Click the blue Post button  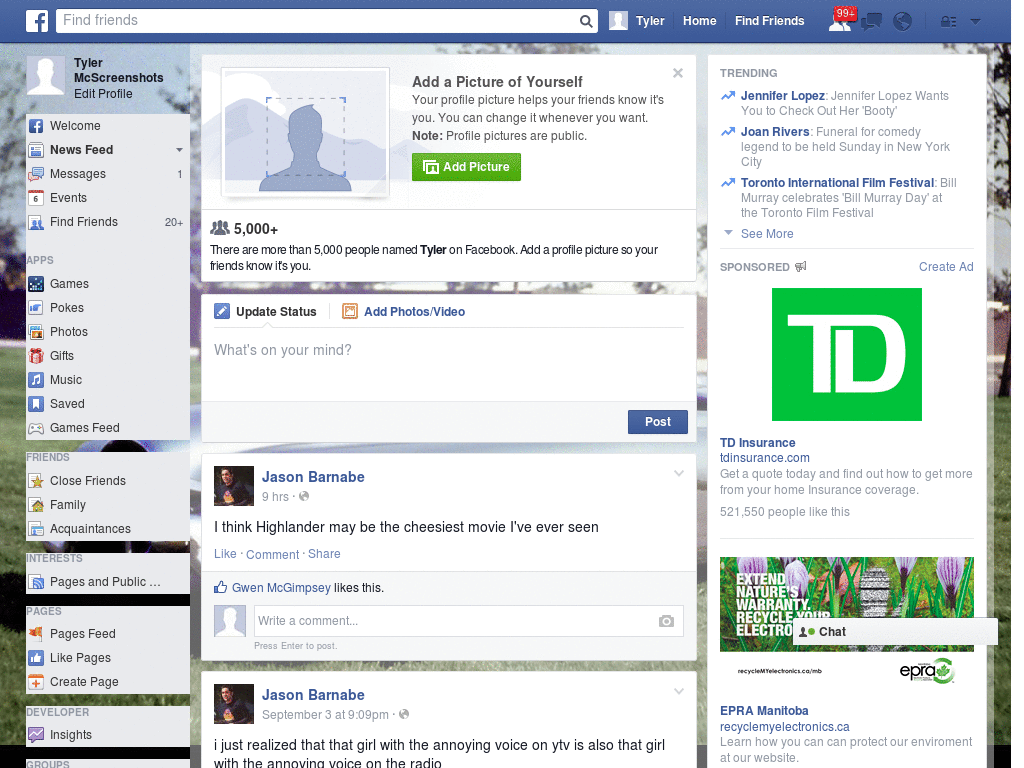click(x=658, y=423)
